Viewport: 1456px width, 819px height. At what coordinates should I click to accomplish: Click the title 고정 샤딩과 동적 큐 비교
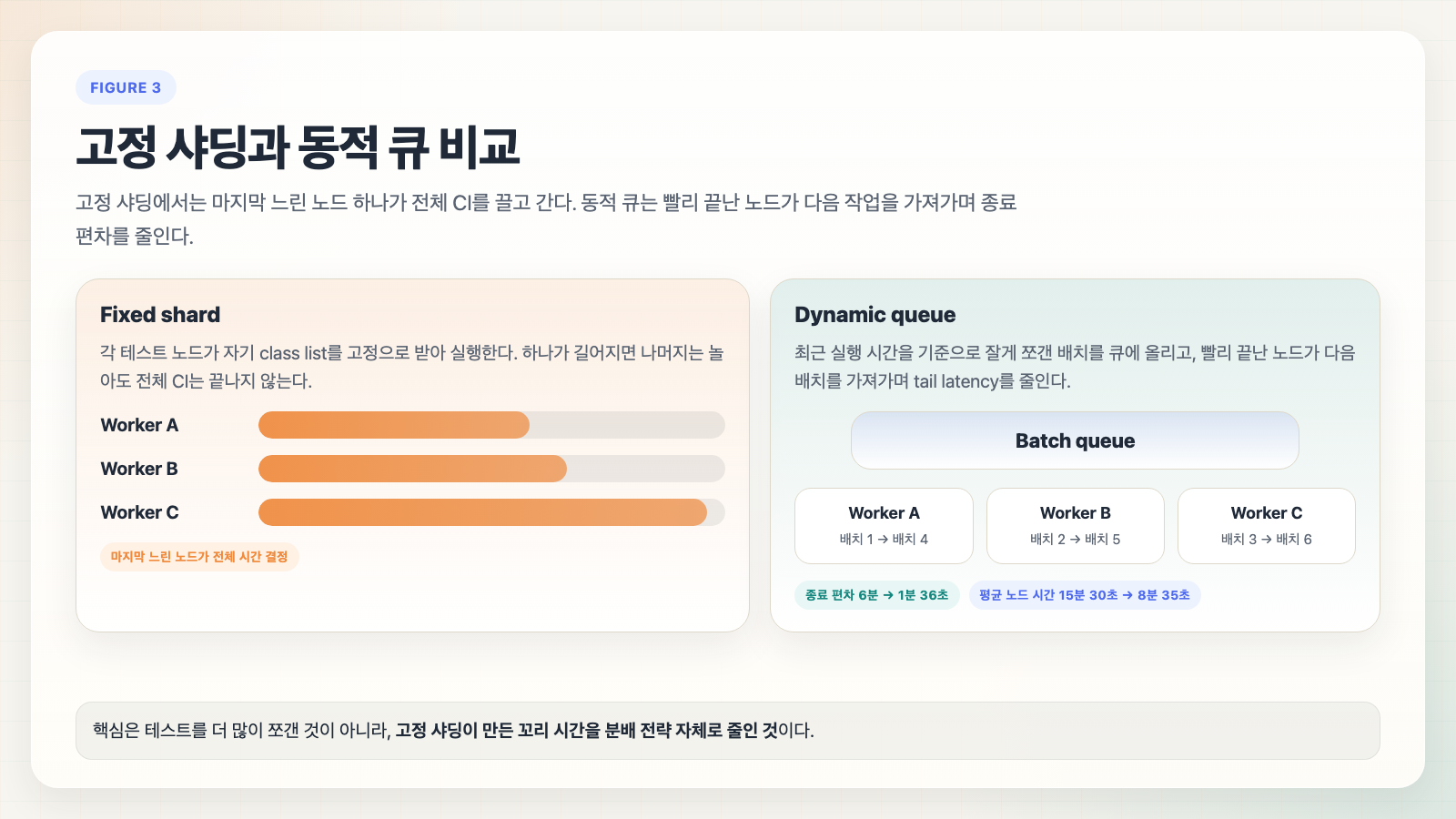[x=298, y=147]
